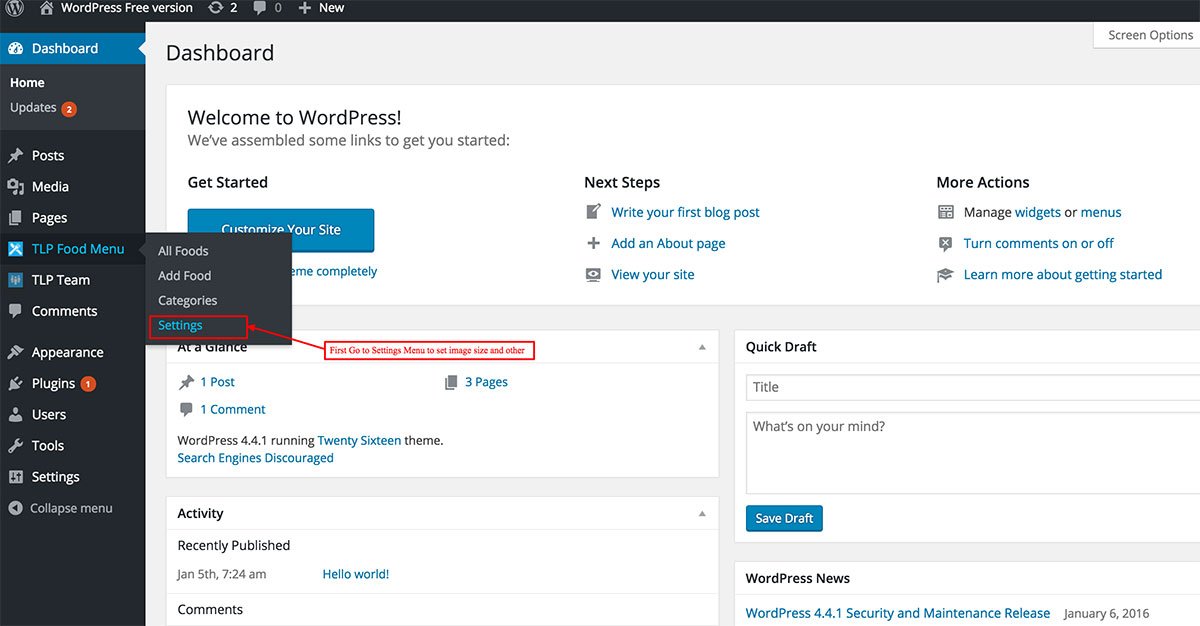Select Add Food from the submenu
This screenshot has width=1200, height=626.
pyautogui.click(x=185, y=275)
